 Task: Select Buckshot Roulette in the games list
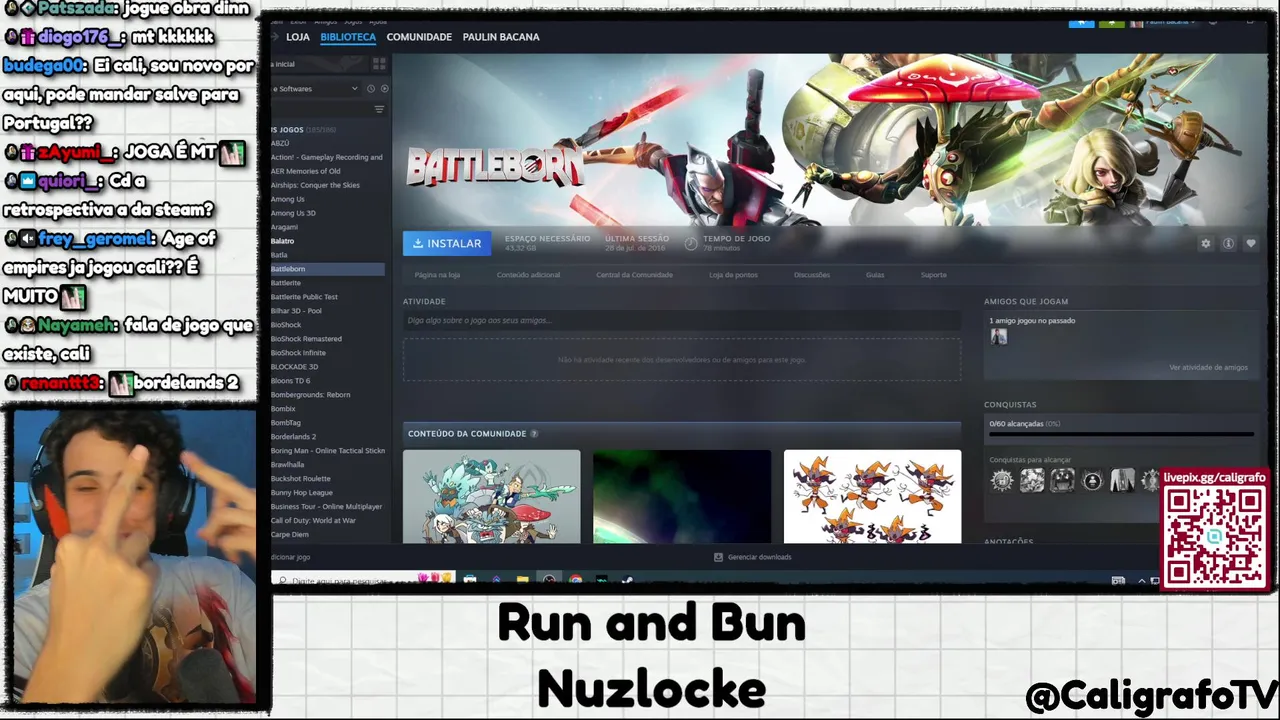(x=301, y=479)
